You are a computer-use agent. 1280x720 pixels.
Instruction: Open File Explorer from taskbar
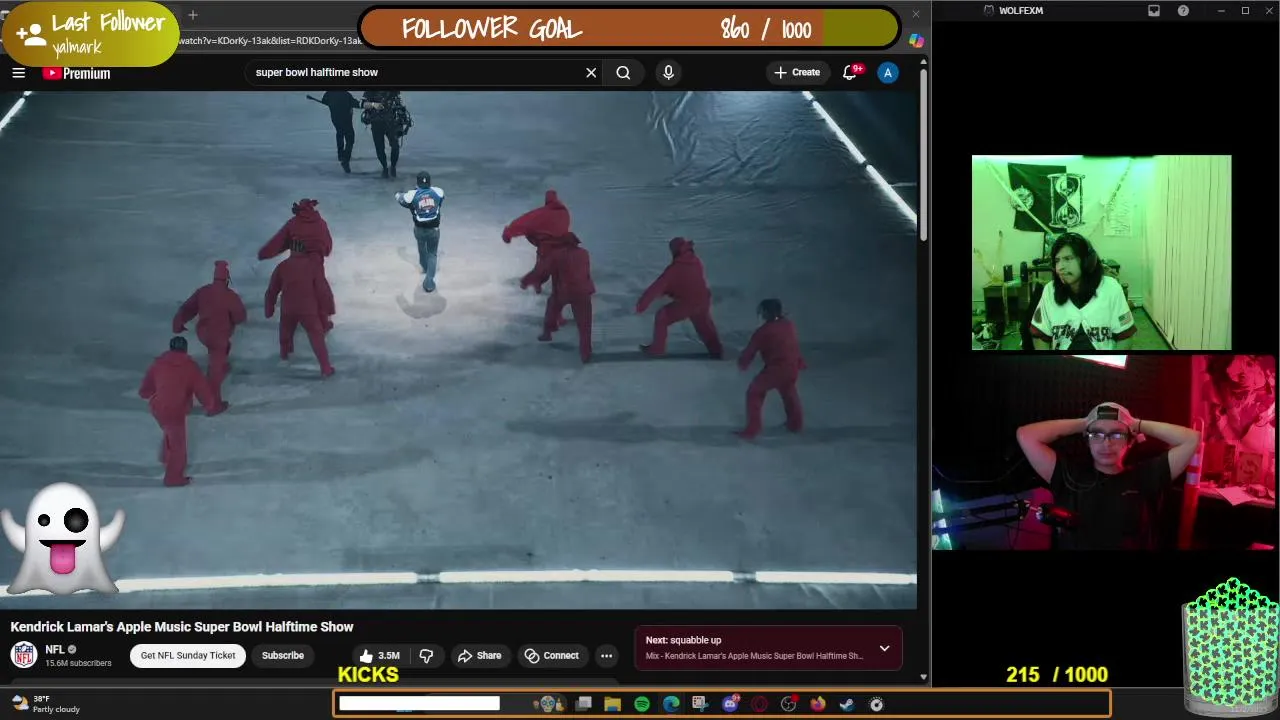tap(613, 704)
